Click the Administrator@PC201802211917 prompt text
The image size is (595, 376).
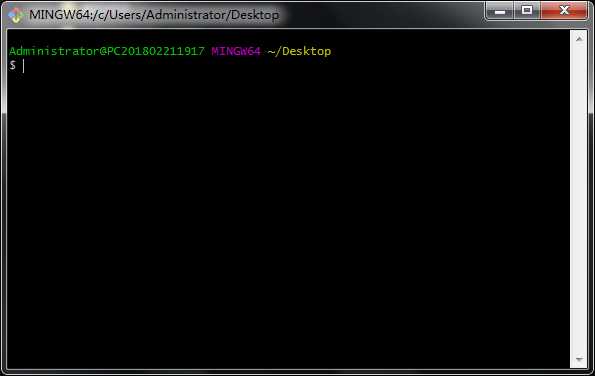point(107,51)
